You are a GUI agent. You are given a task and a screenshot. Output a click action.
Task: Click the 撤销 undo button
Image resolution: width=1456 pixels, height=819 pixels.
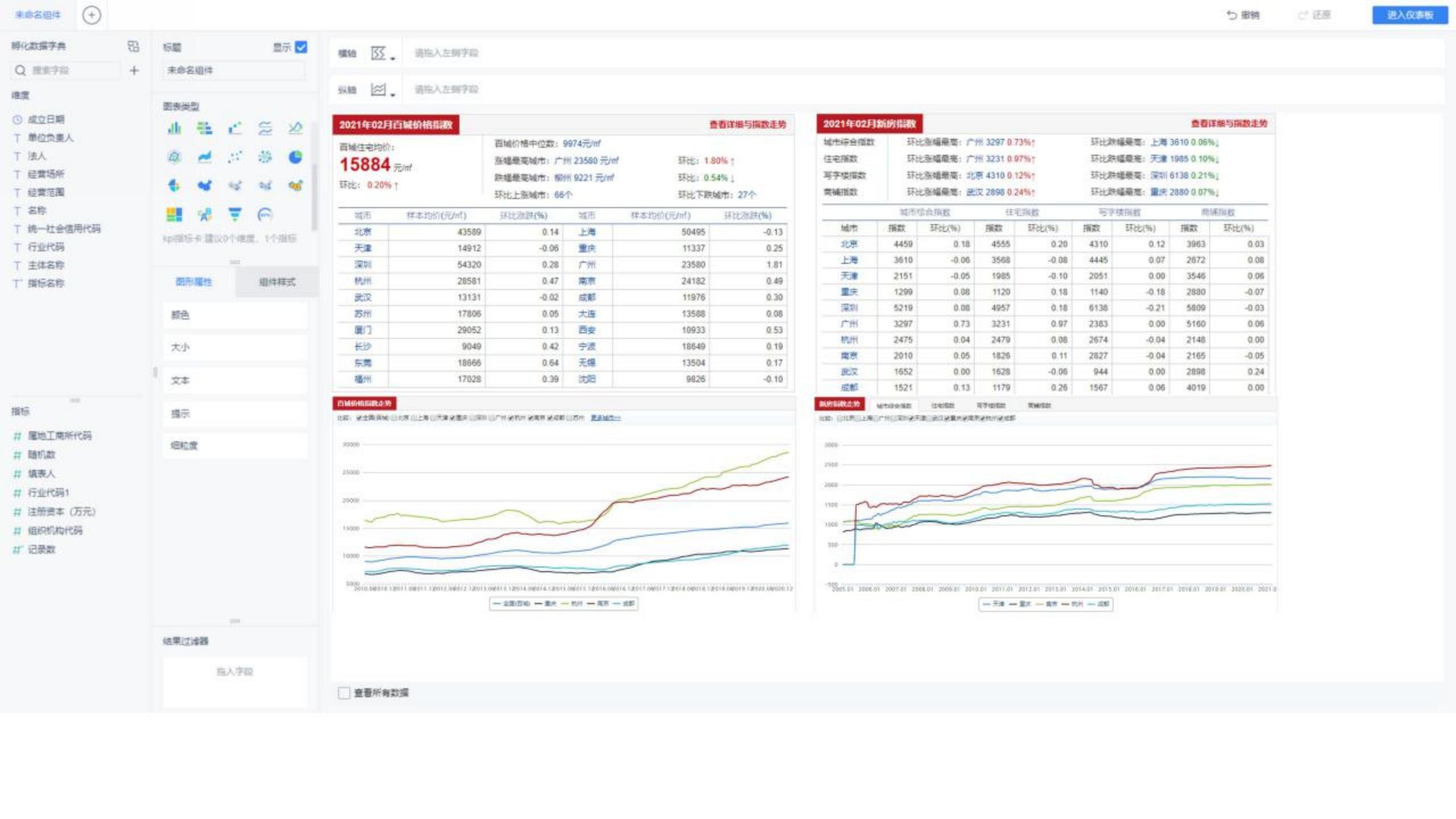point(1243,15)
